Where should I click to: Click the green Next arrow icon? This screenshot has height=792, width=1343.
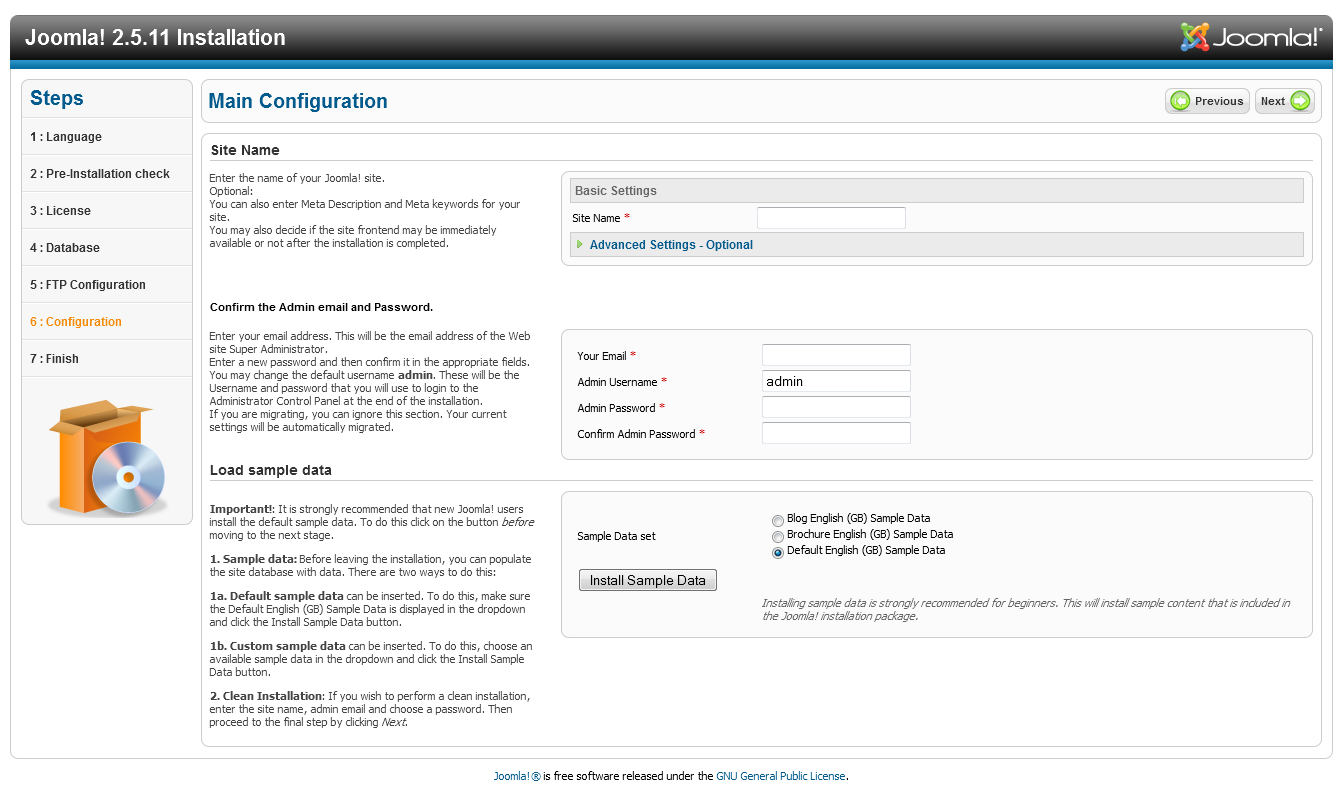[x=1300, y=101]
